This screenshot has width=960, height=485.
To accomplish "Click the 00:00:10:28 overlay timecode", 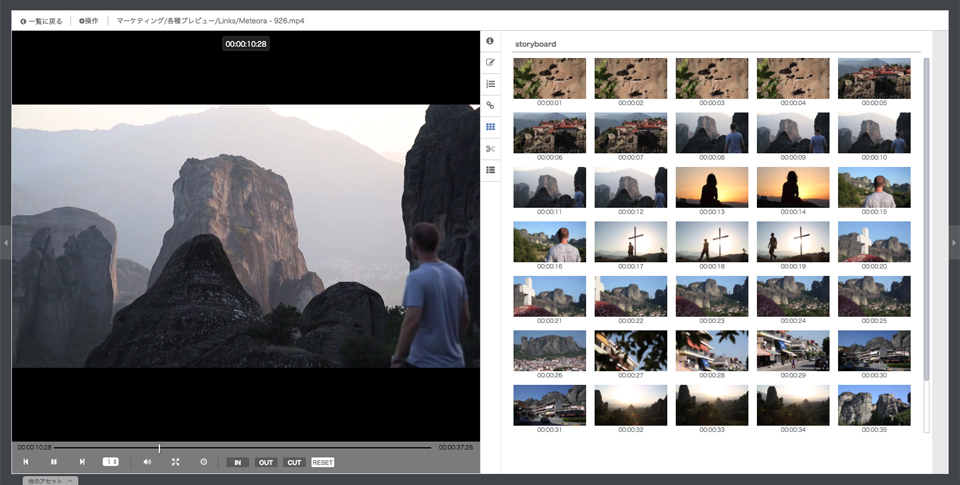I will 246,44.
